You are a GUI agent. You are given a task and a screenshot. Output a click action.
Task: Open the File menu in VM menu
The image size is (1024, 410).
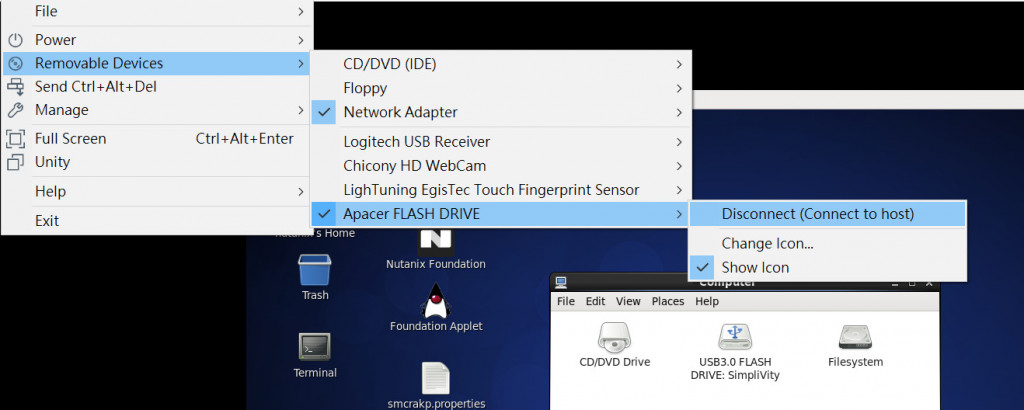157,11
